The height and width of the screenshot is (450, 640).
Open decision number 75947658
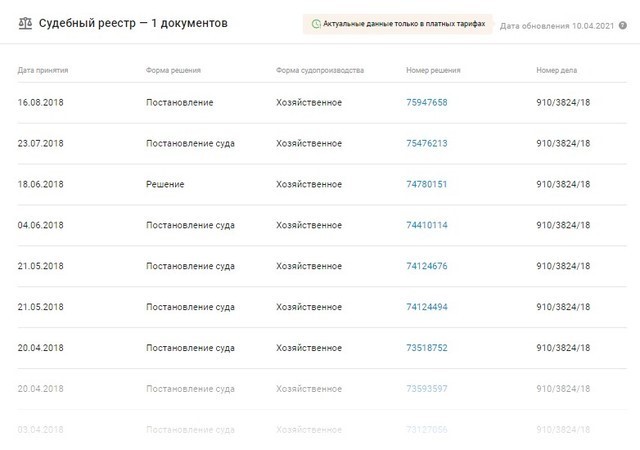427,103
